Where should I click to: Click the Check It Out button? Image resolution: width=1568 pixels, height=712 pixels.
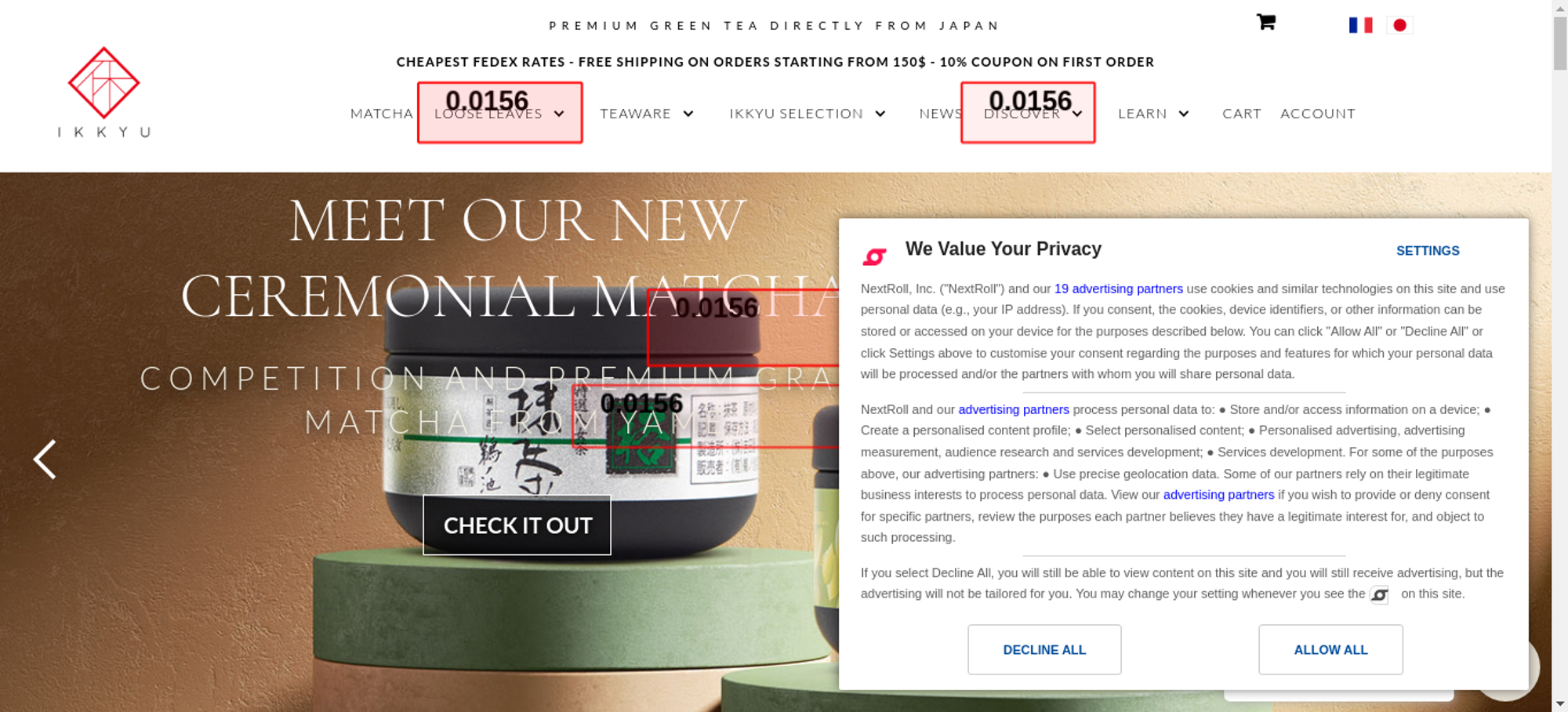point(517,525)
